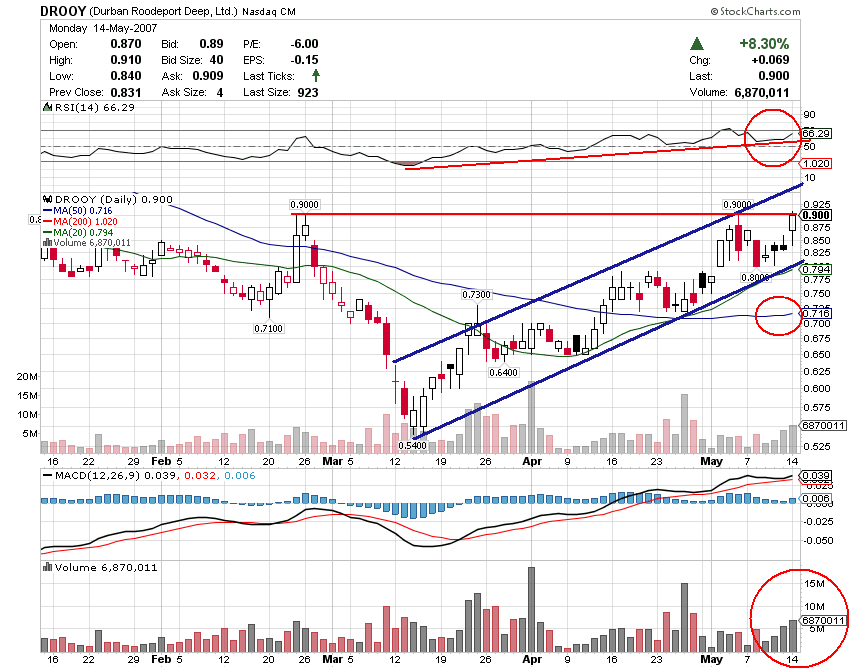Click the 0.7300 price annotation
This screenshot has height=668, width=850.
[476, 294]
